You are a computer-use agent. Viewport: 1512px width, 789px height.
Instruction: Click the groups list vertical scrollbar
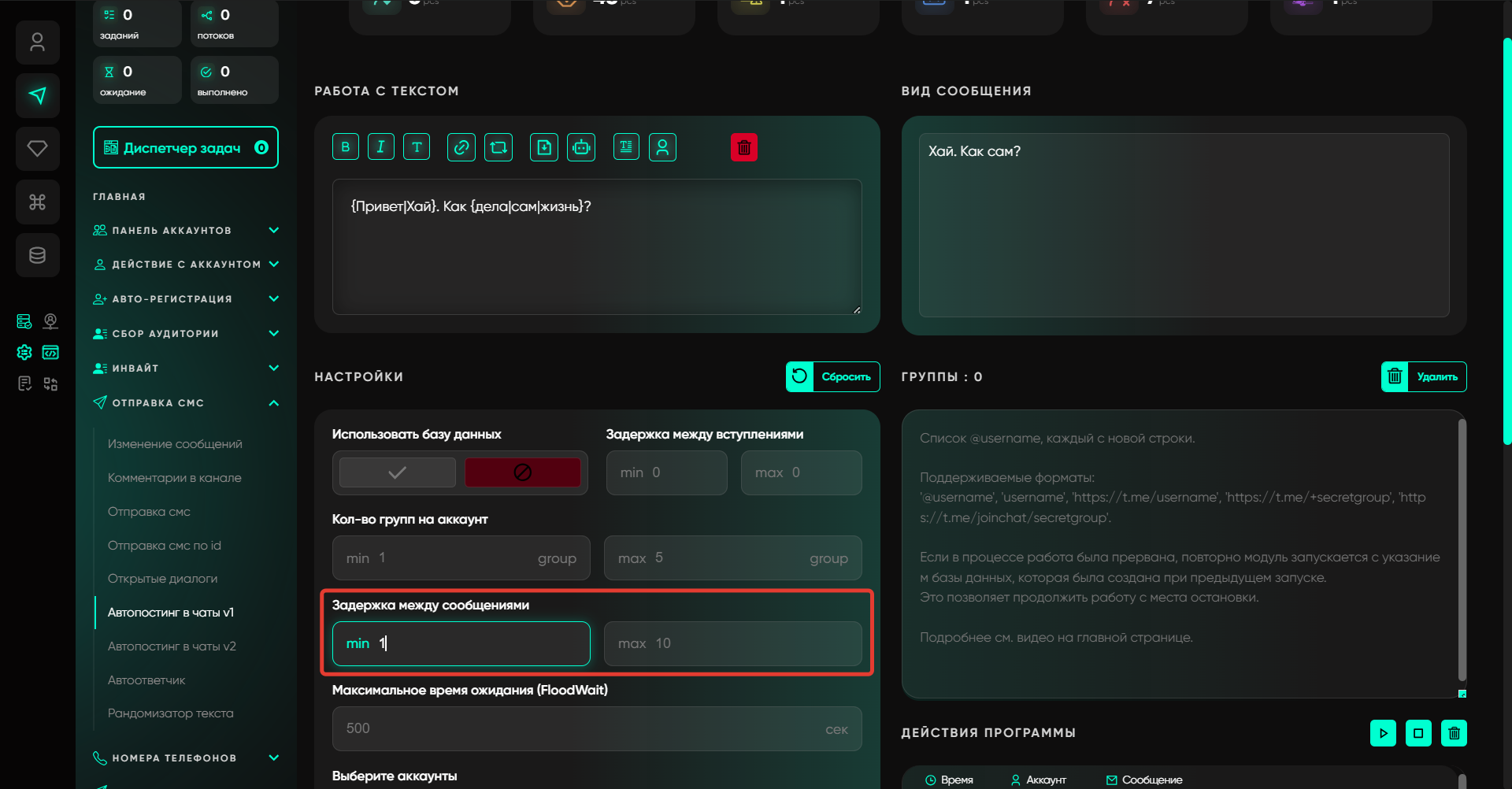click(1462, 551)
